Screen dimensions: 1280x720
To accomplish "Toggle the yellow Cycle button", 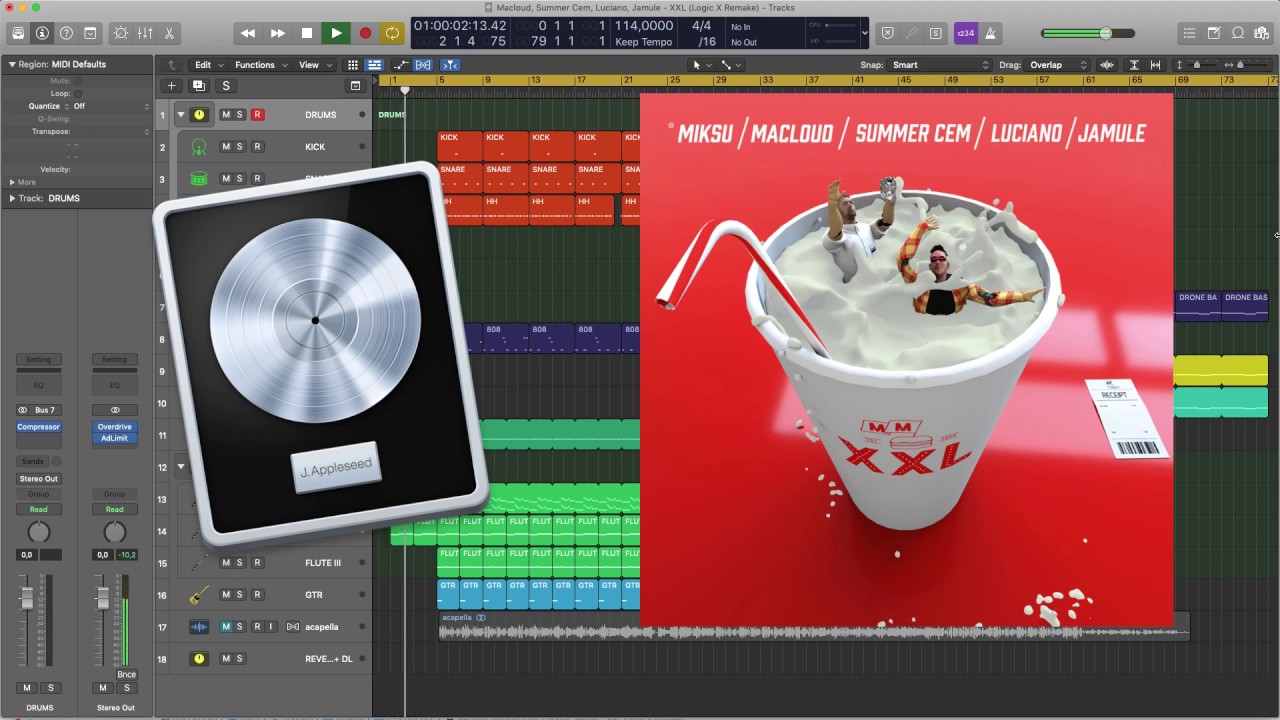I will (x=392, y=33).
